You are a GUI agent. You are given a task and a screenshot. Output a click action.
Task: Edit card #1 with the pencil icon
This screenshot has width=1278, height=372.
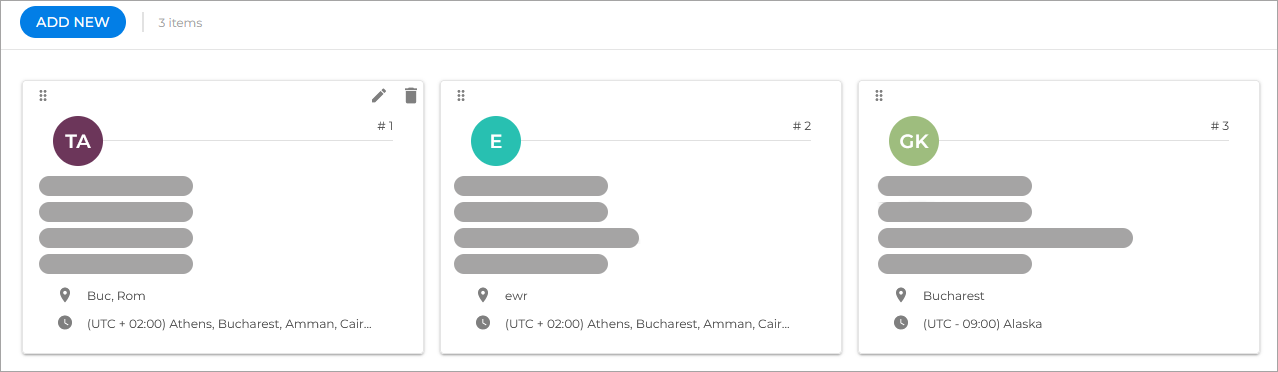[x=379, y=95]
